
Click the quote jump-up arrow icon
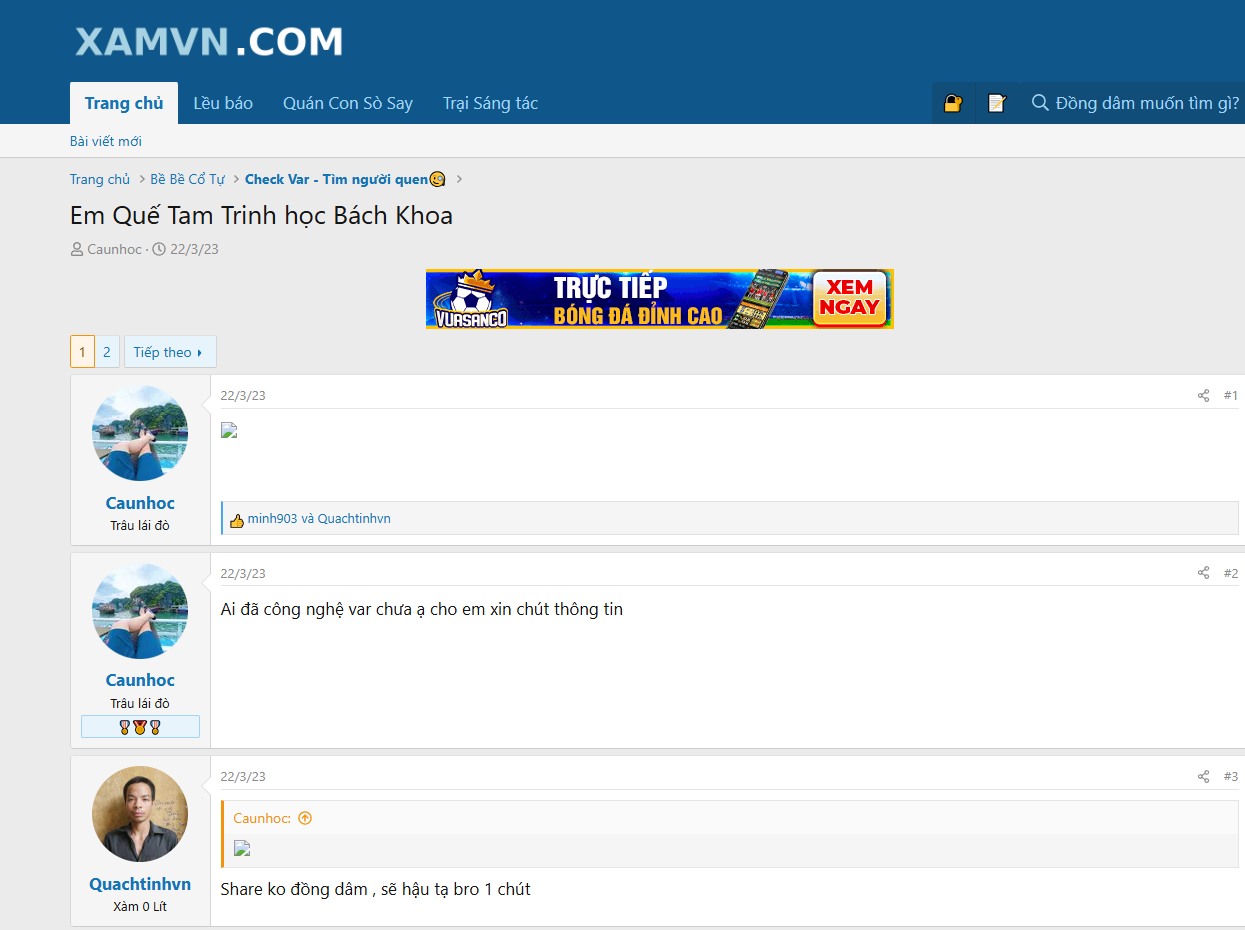(305, 818)
